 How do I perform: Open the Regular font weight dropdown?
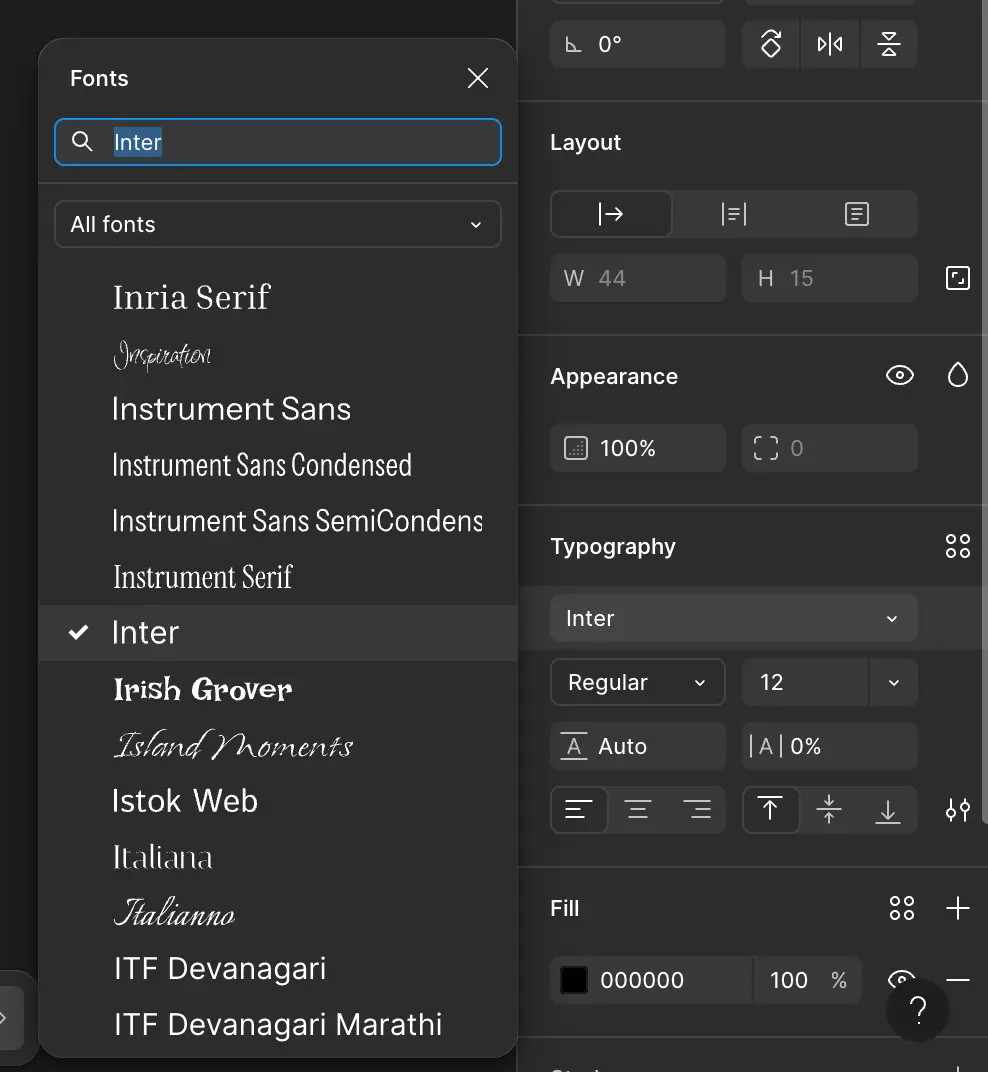[x=637, y=683]
